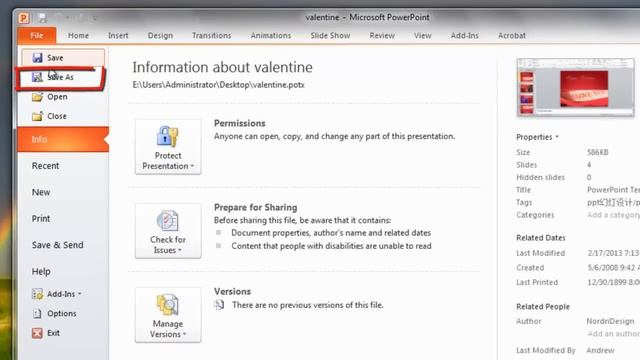Open the Protect Presentation dropdown

pyautogui.click(x=168, y=147)
